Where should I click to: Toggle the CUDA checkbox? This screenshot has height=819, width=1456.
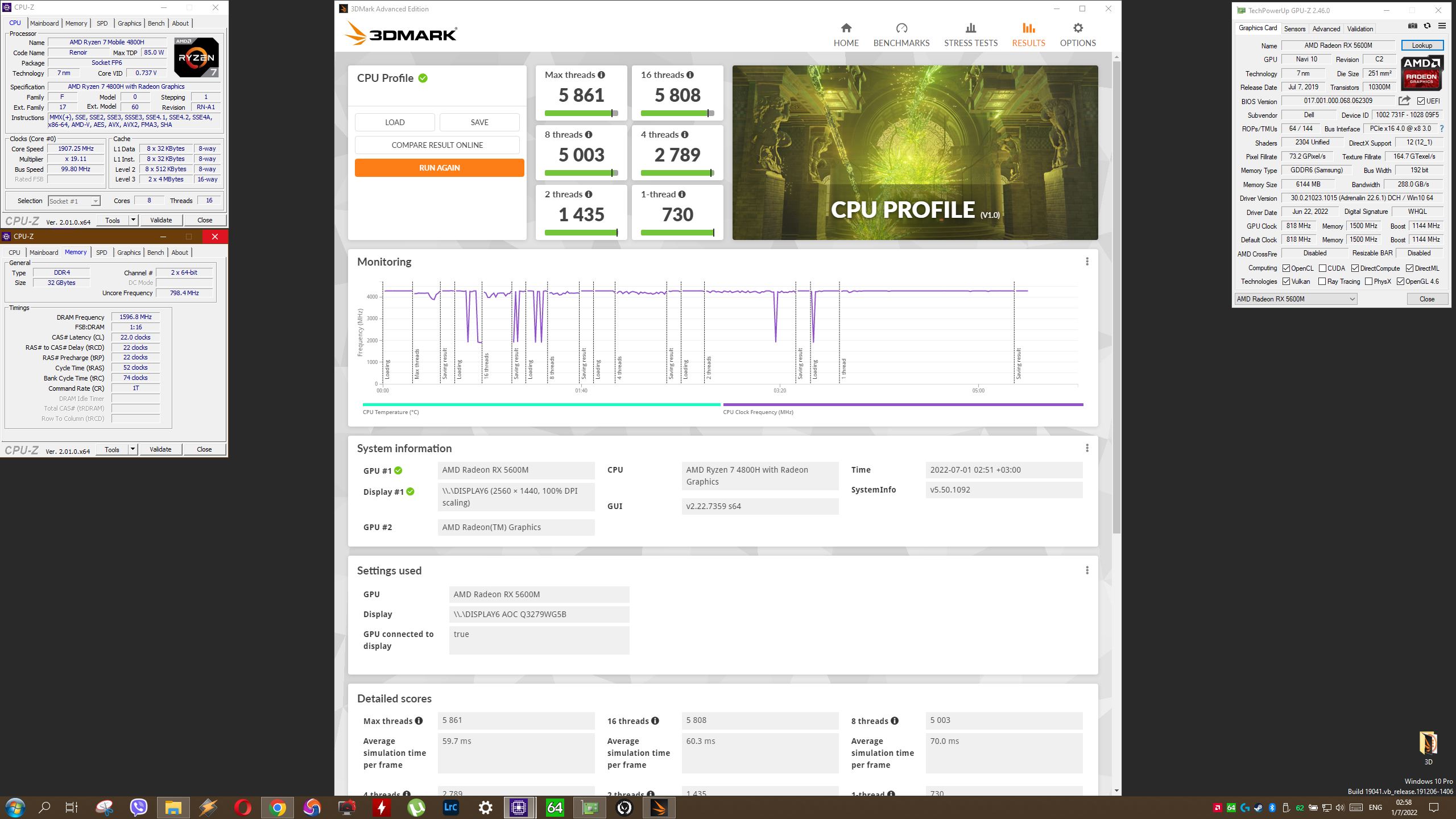pos(1322,268)
